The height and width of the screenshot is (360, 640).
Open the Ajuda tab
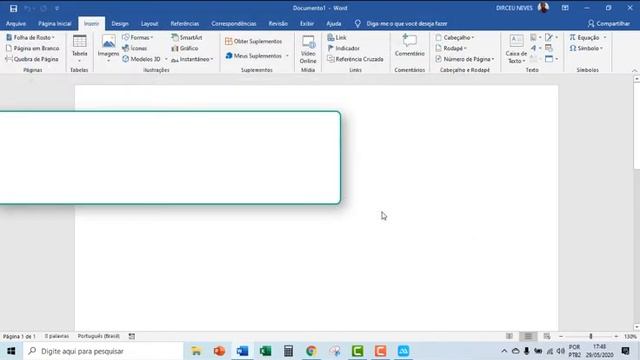point(333,24)
